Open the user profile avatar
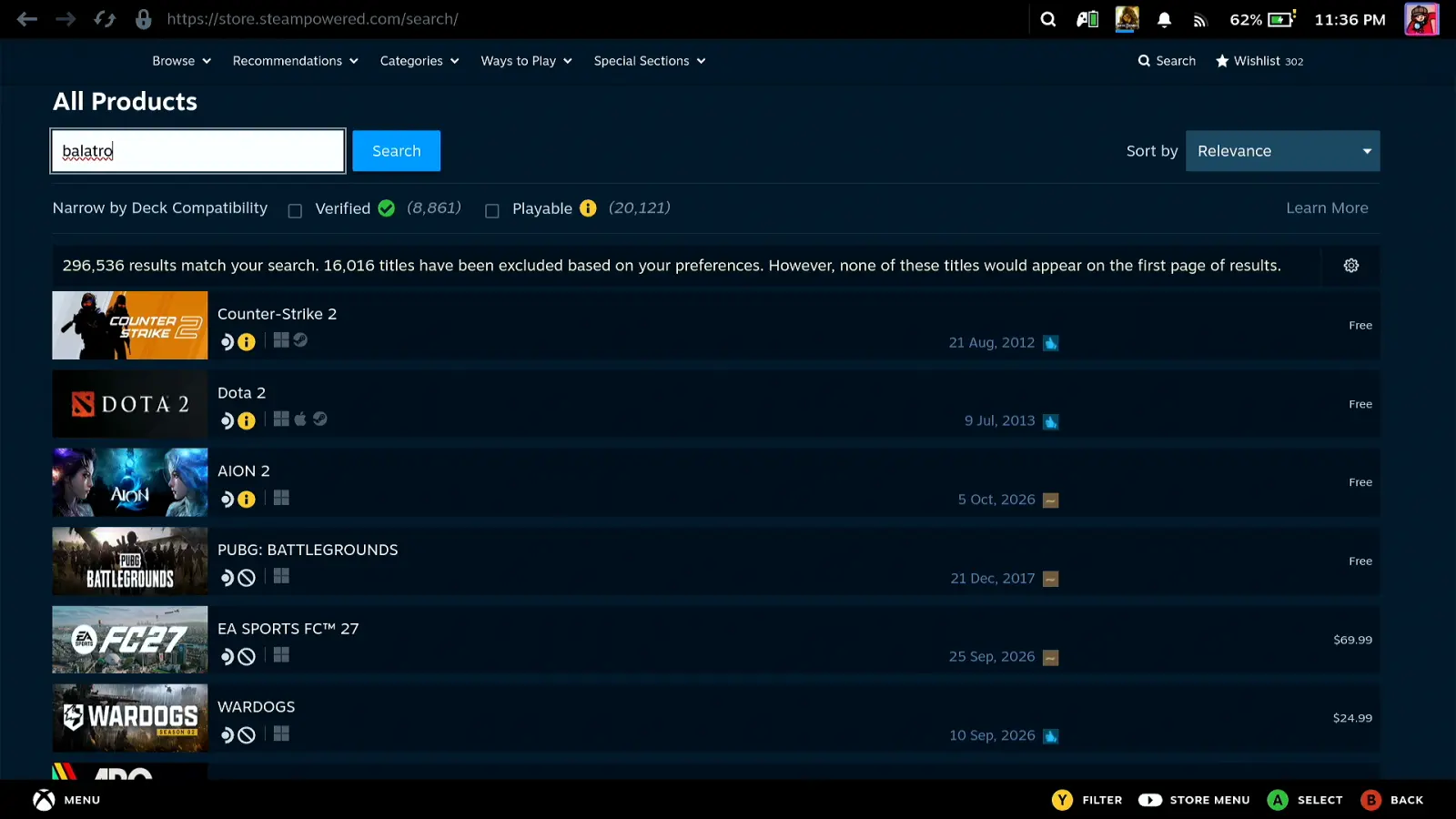 click(x=1421, y=19)
